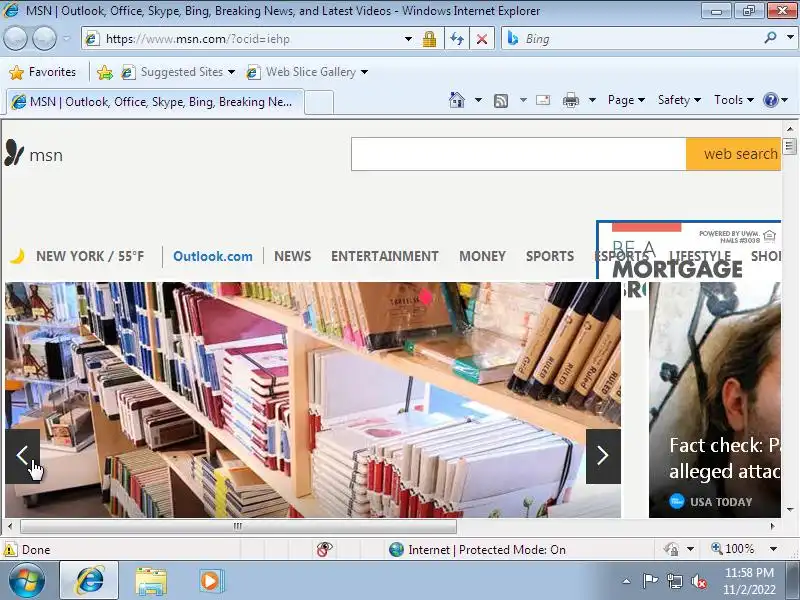Screen dimensions: 800x600
Task: Expand the feeds dropdown arrow
Action: coord(523,100)
